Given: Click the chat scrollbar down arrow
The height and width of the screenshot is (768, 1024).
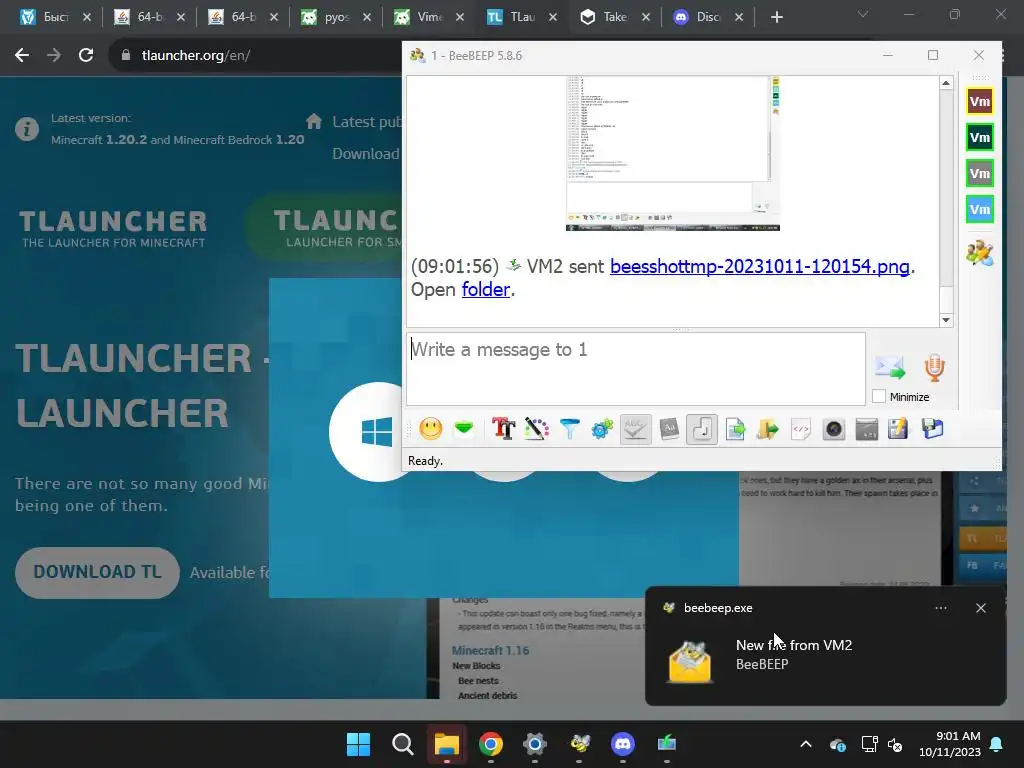Looking at the screenshot, I should (946, 320).
